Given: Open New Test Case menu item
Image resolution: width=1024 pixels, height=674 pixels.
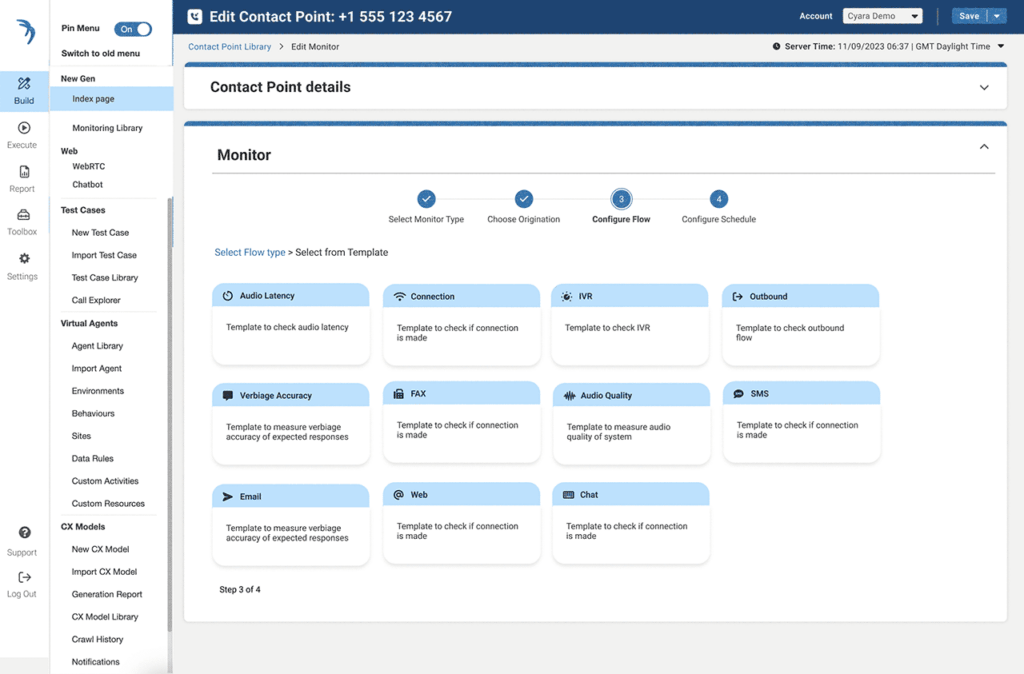Looking at the screenshot, I should (100, 233).
